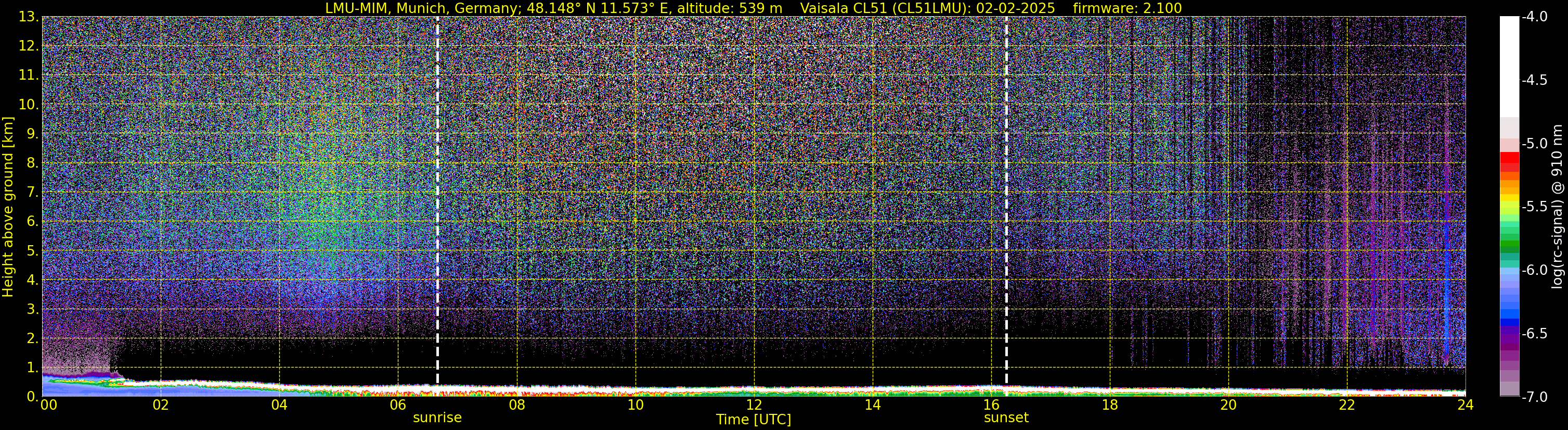Click the "log(rc-signal) @ 910 nm" colorbar title
This screenshot has height=430, width=1568.
click(x=1558, y=207)
